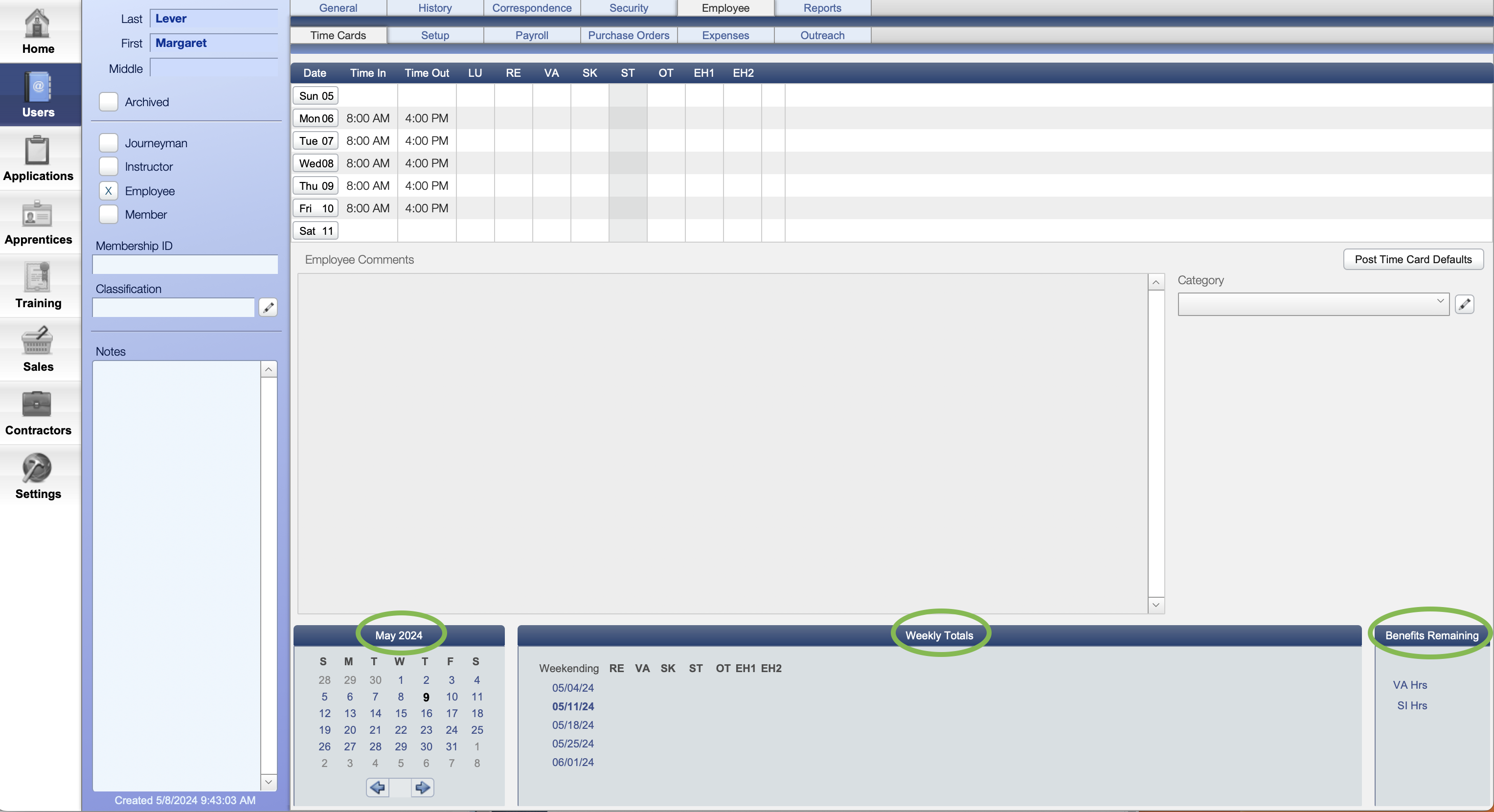Go to previous month in calendar
The width and height of the screenshot is (1494, 812).
[378, 788]
